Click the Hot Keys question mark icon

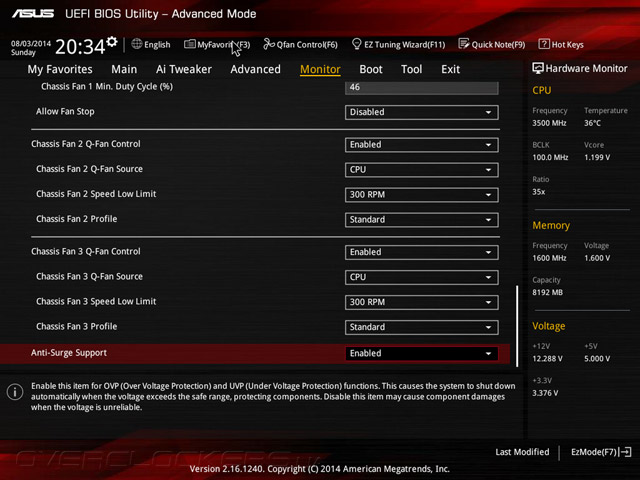544,44
